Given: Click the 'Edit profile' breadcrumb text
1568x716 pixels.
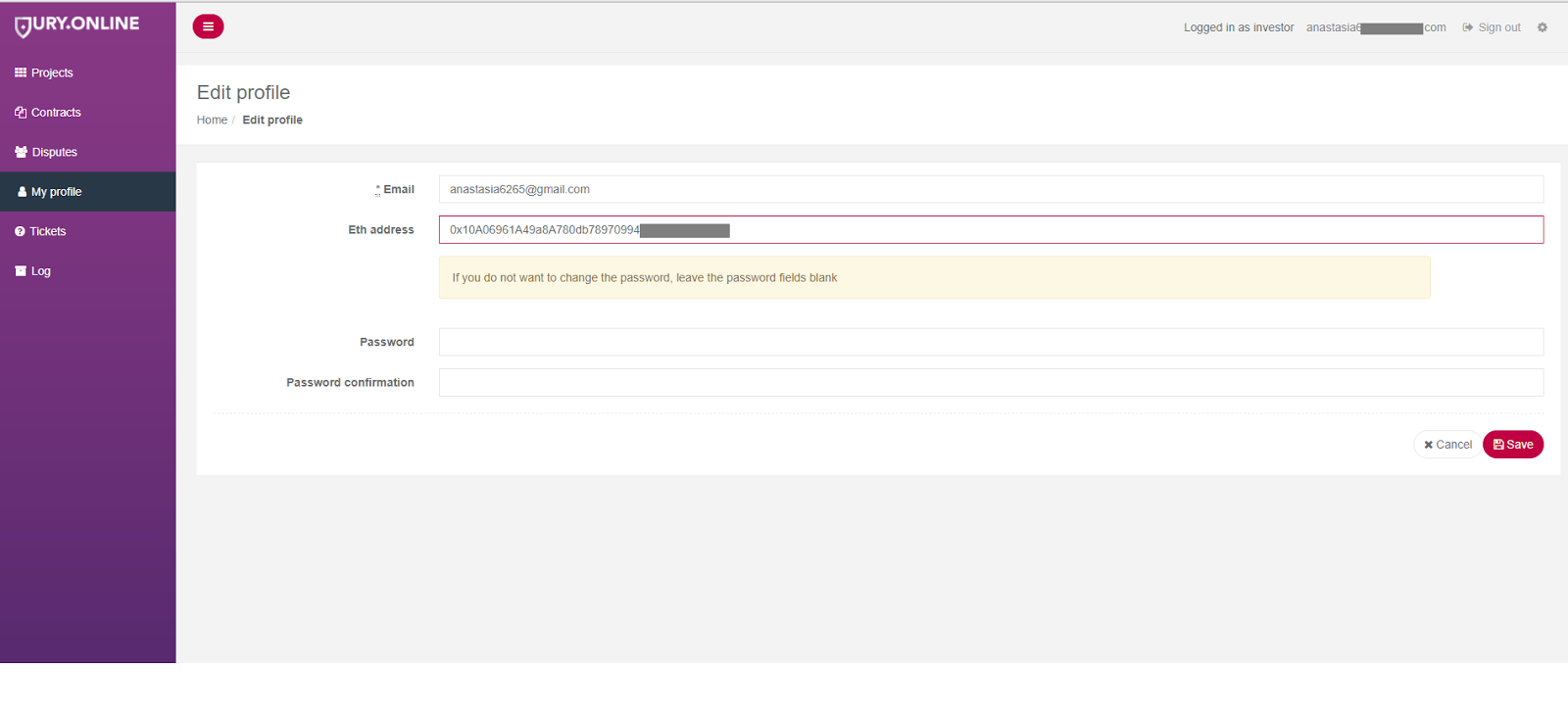Looking at the screenshot, I should [x=272, y=120].
